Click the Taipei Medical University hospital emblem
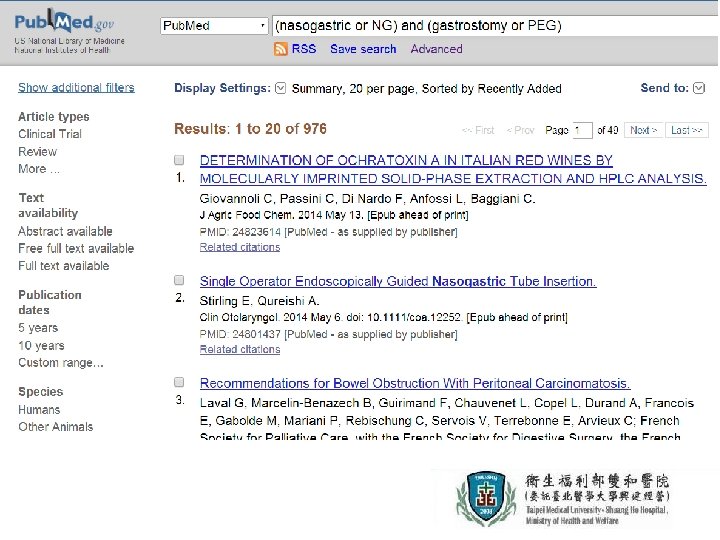 point(486,498)
